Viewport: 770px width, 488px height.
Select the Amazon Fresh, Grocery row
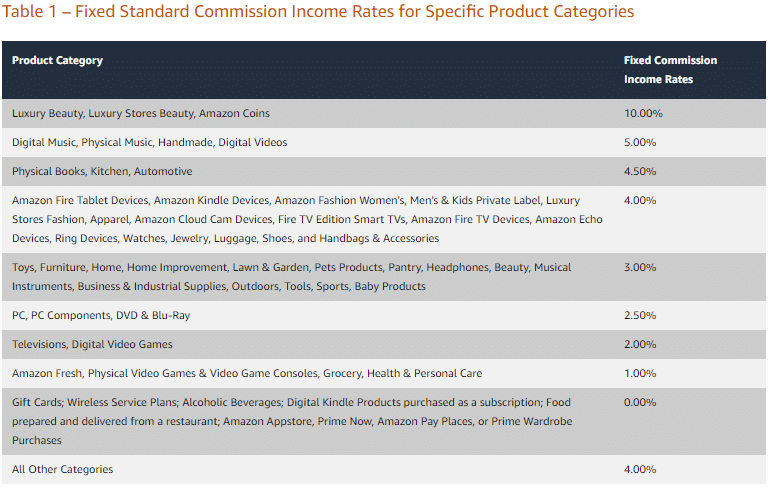tap(384, 373)
